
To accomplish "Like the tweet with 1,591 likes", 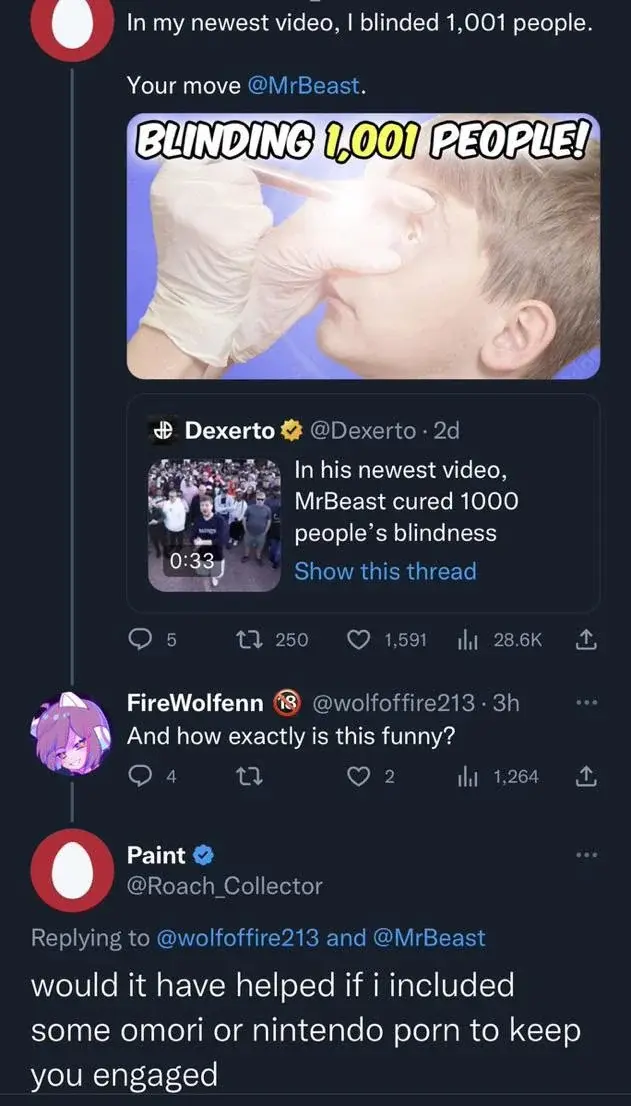I will (x=359, y=640).
